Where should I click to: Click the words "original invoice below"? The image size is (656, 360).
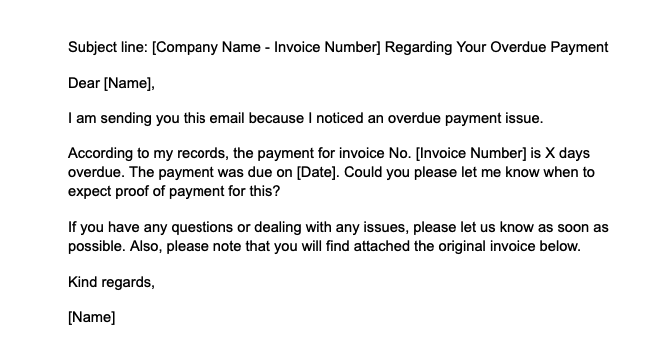[x=509, y=246]
